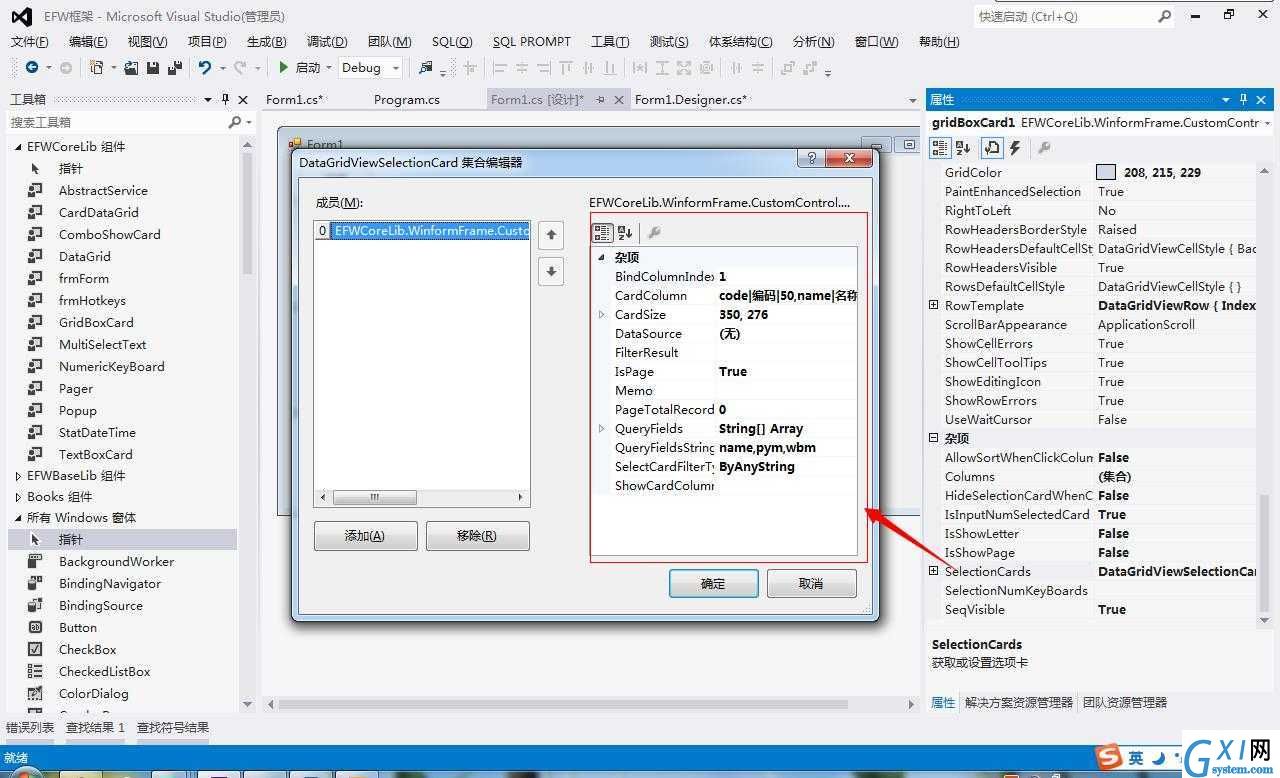Click the 确定 button in dialog
Viewport: 1280px width, 778px height.
[x=713, y=584]
